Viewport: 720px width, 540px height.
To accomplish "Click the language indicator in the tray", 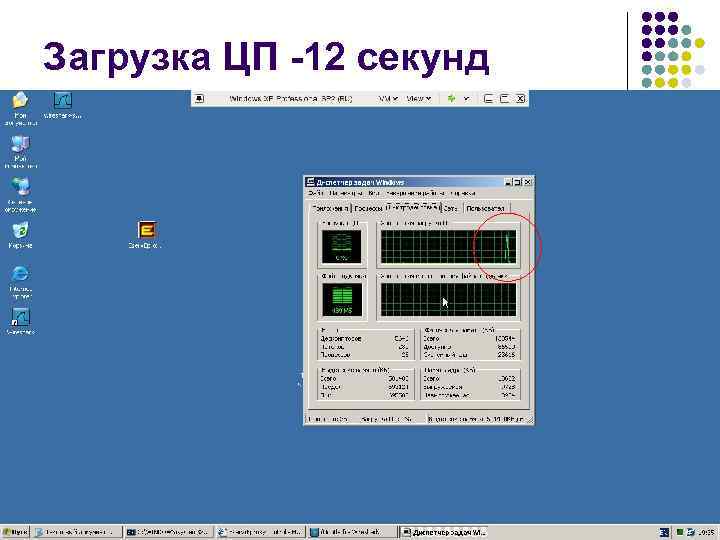I will tap(664, 533).
